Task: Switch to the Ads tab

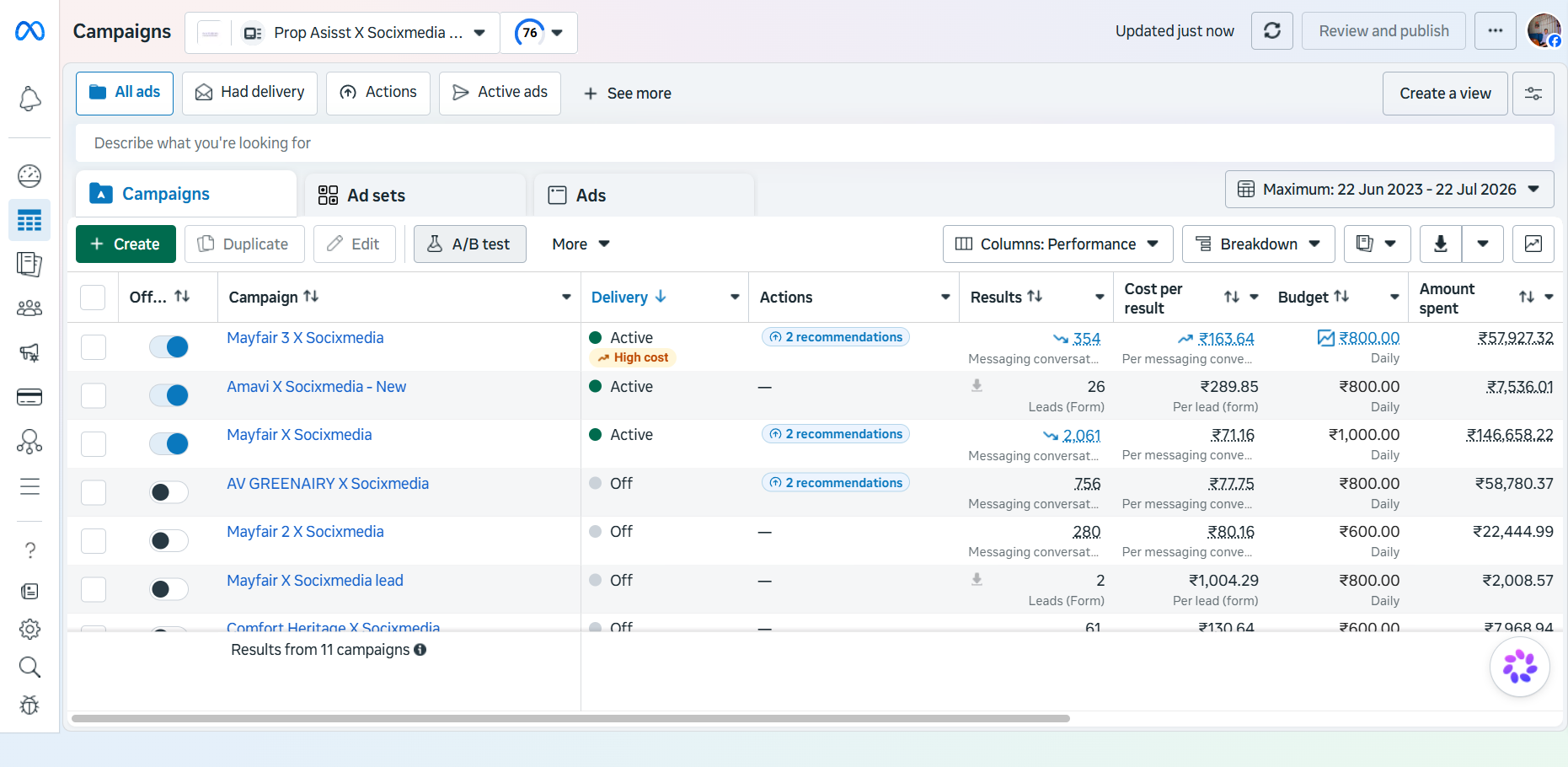Action: tap(644, 195)
